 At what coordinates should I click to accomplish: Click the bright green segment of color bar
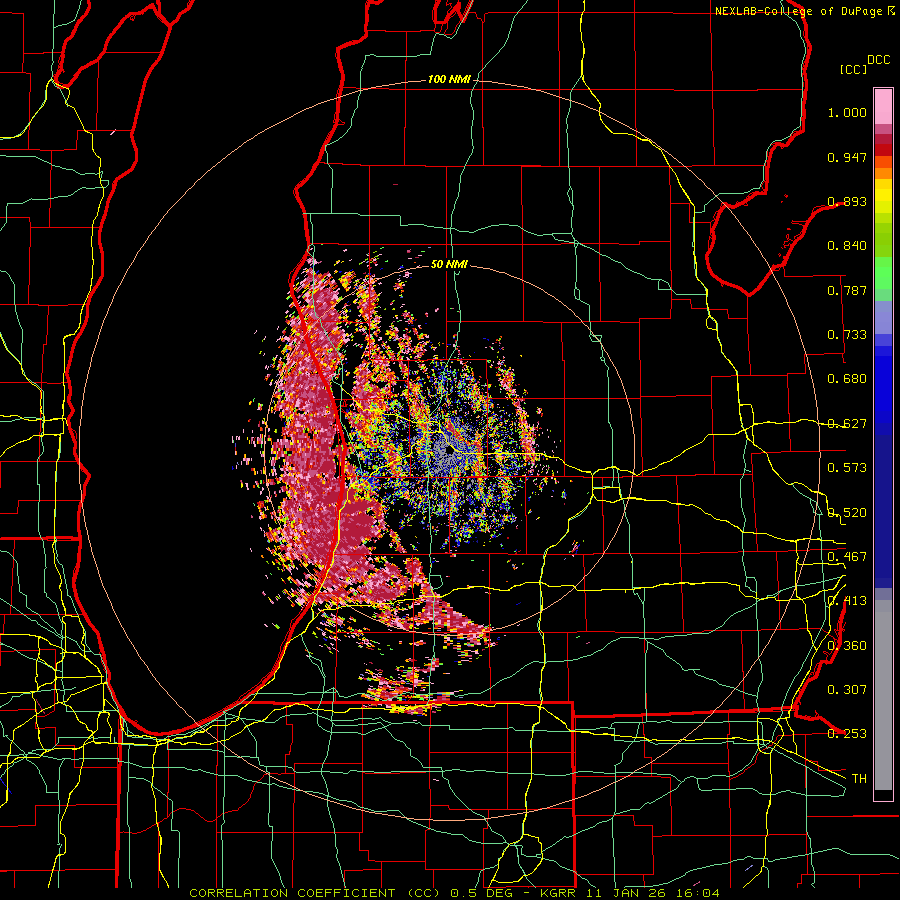883,273
